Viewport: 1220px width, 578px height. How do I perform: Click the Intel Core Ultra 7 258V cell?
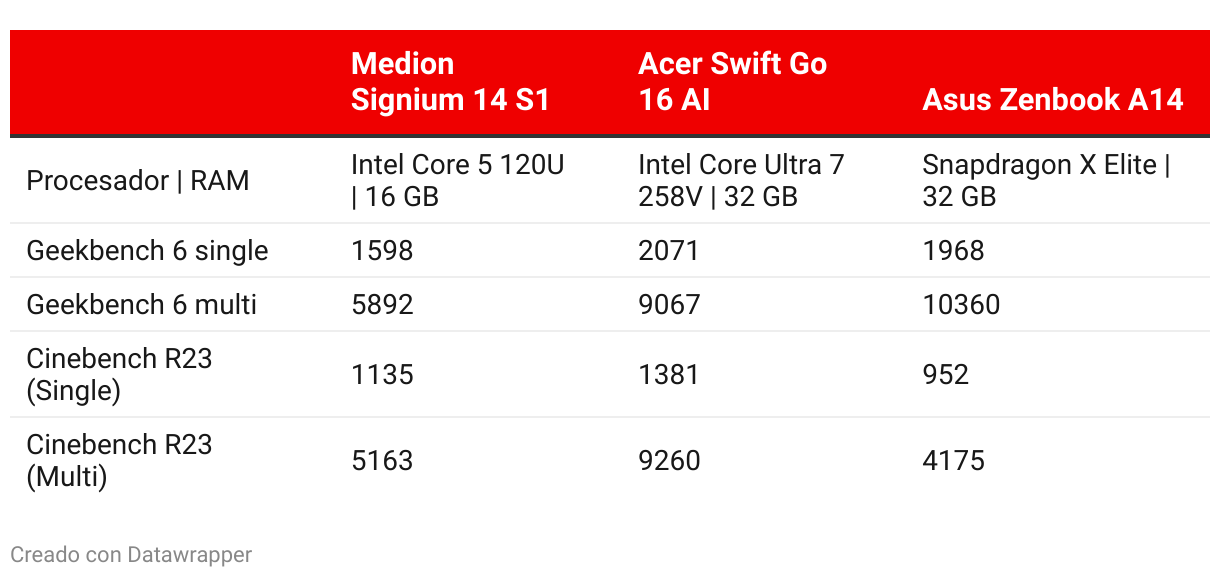pos(741,181)
